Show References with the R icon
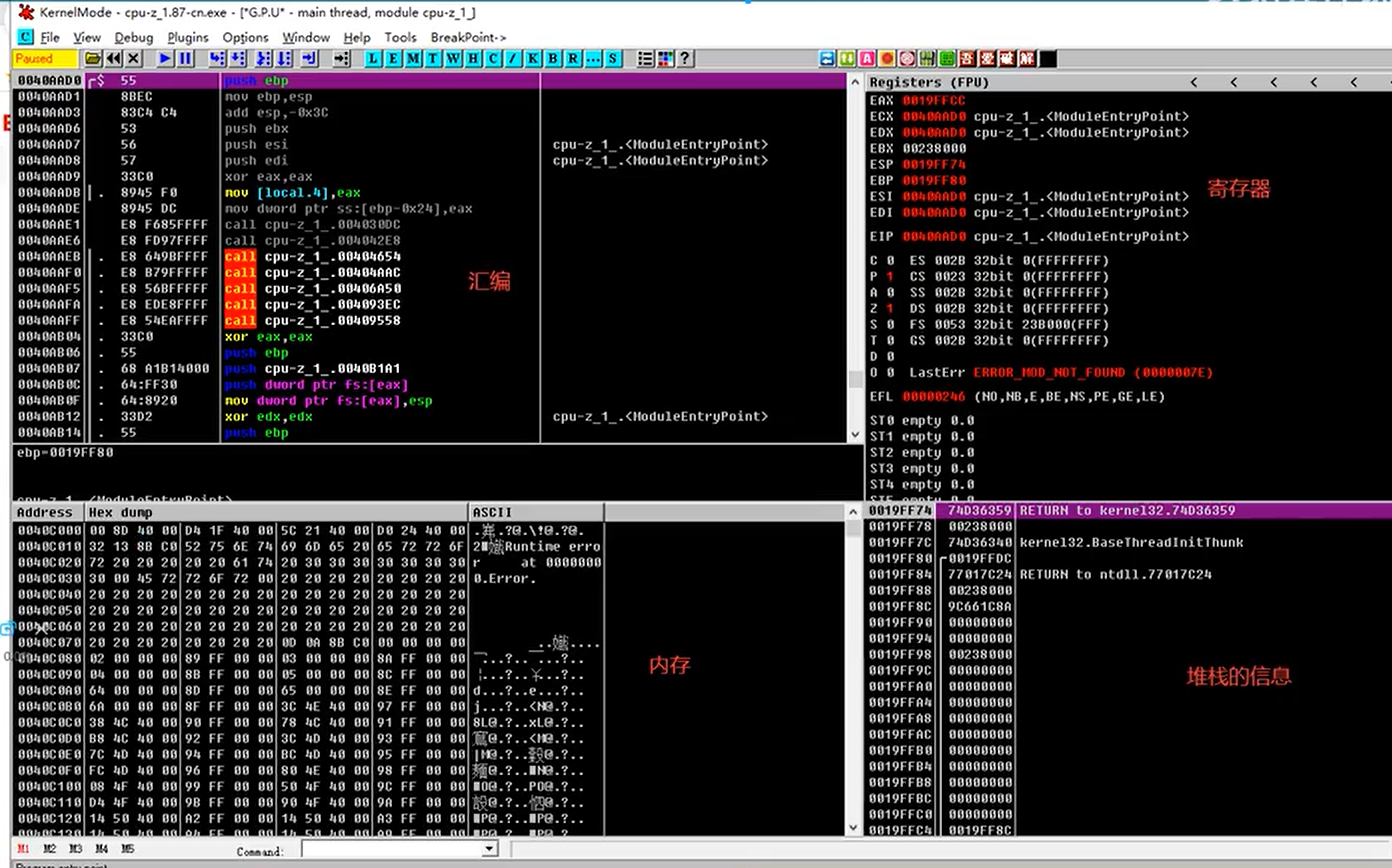Screen dimensions: 1392x868 pyautogui.click(x=574, y=59)
